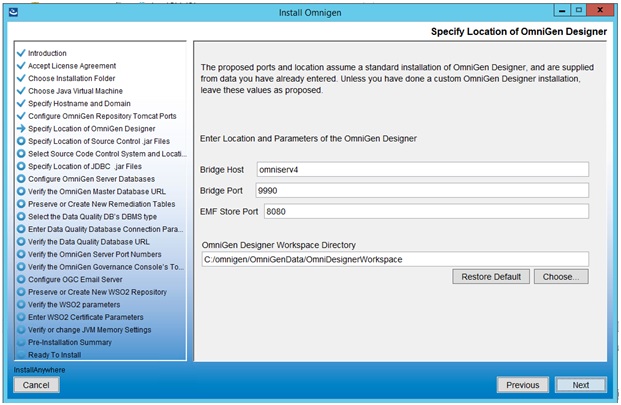Image resolution: width=621 pixels, height=405 pixels.
Task: Maximize the Install Omnigen window
Action: (x=578, y=10)
